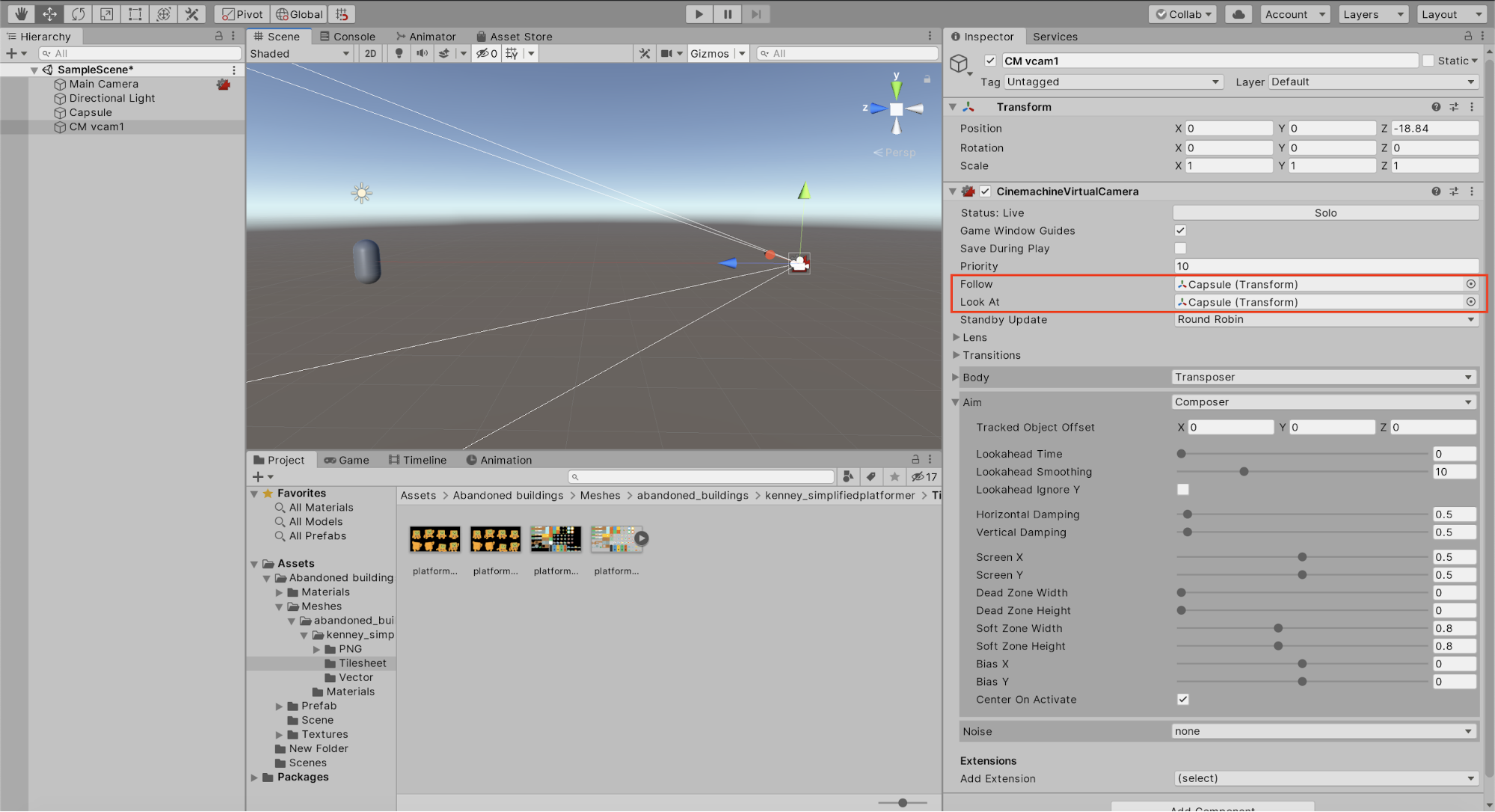Uncheck Game Window Guides checkbox
1495x812 pixels.
pyautogui.click(x=1180, y=230)
